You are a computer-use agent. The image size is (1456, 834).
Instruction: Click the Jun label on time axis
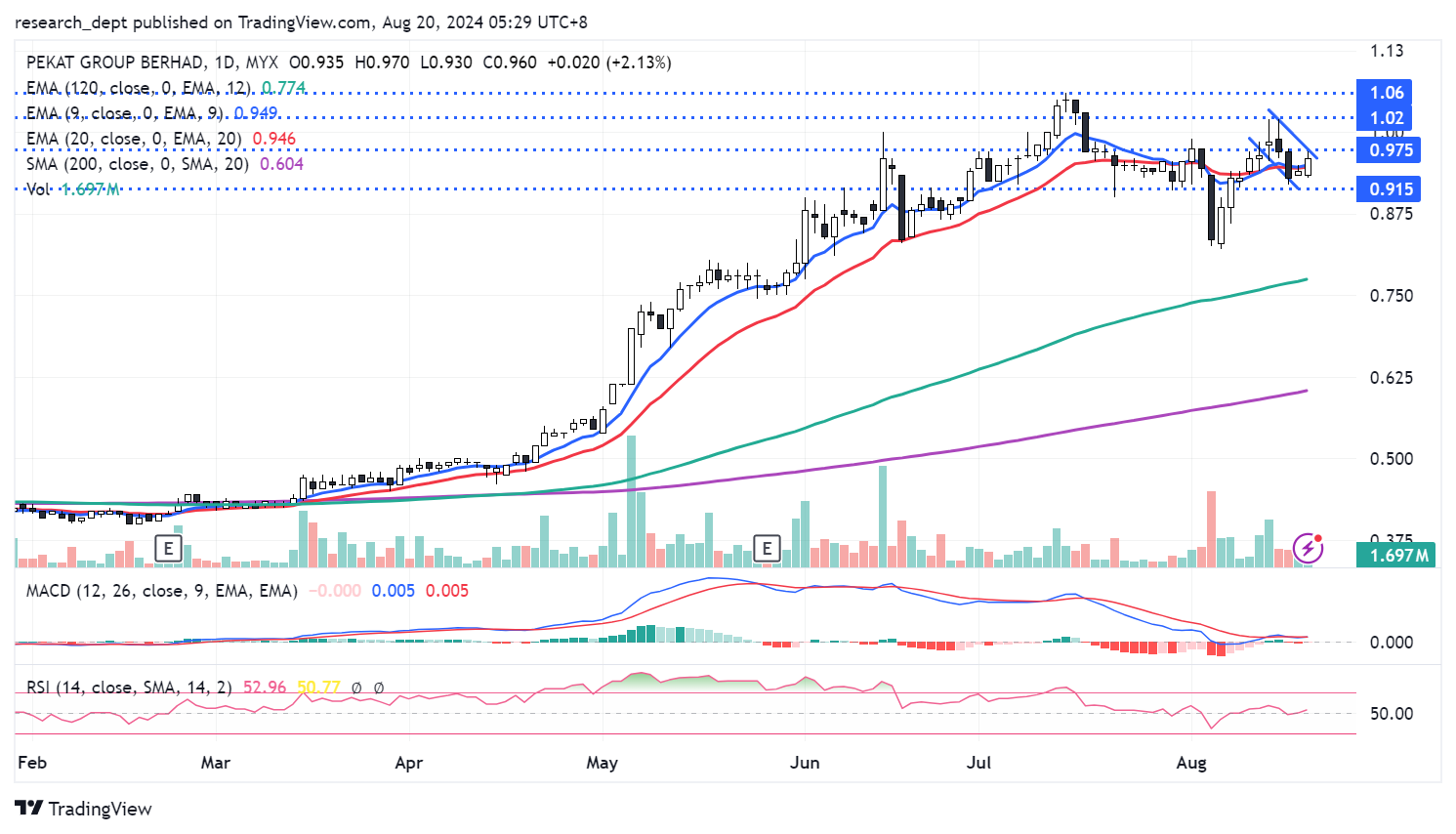point(805,763)
